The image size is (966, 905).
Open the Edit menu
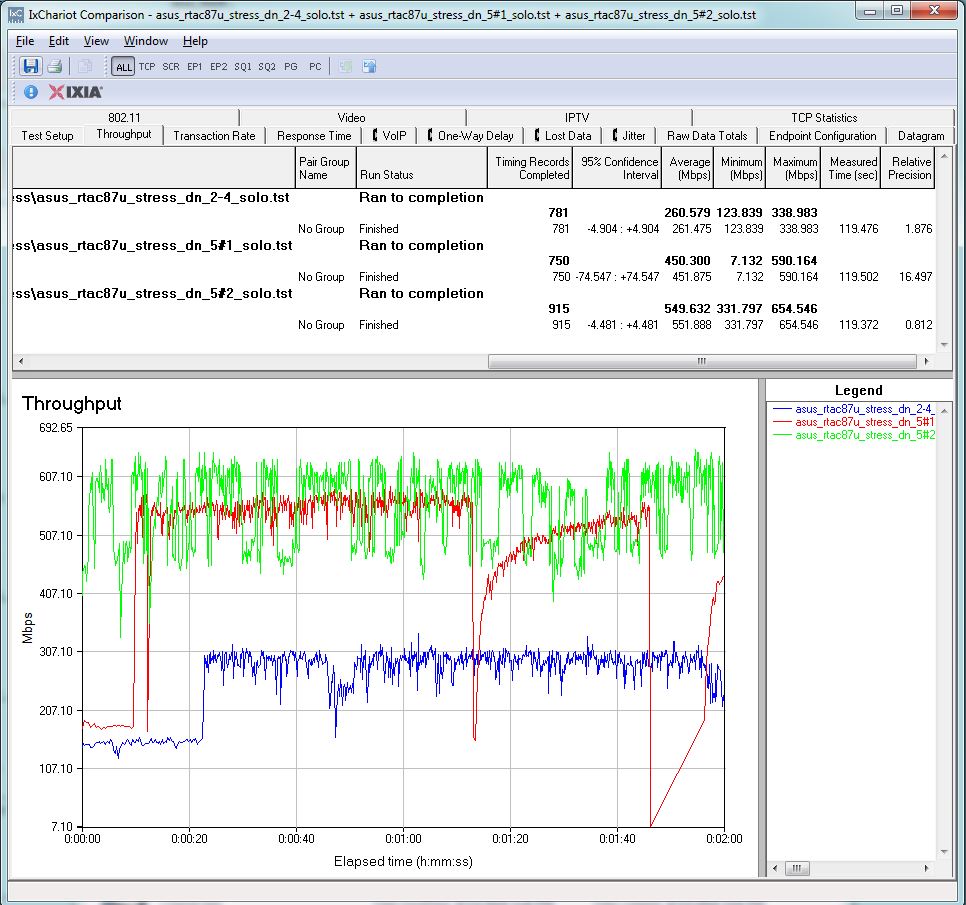click(59, 41)
